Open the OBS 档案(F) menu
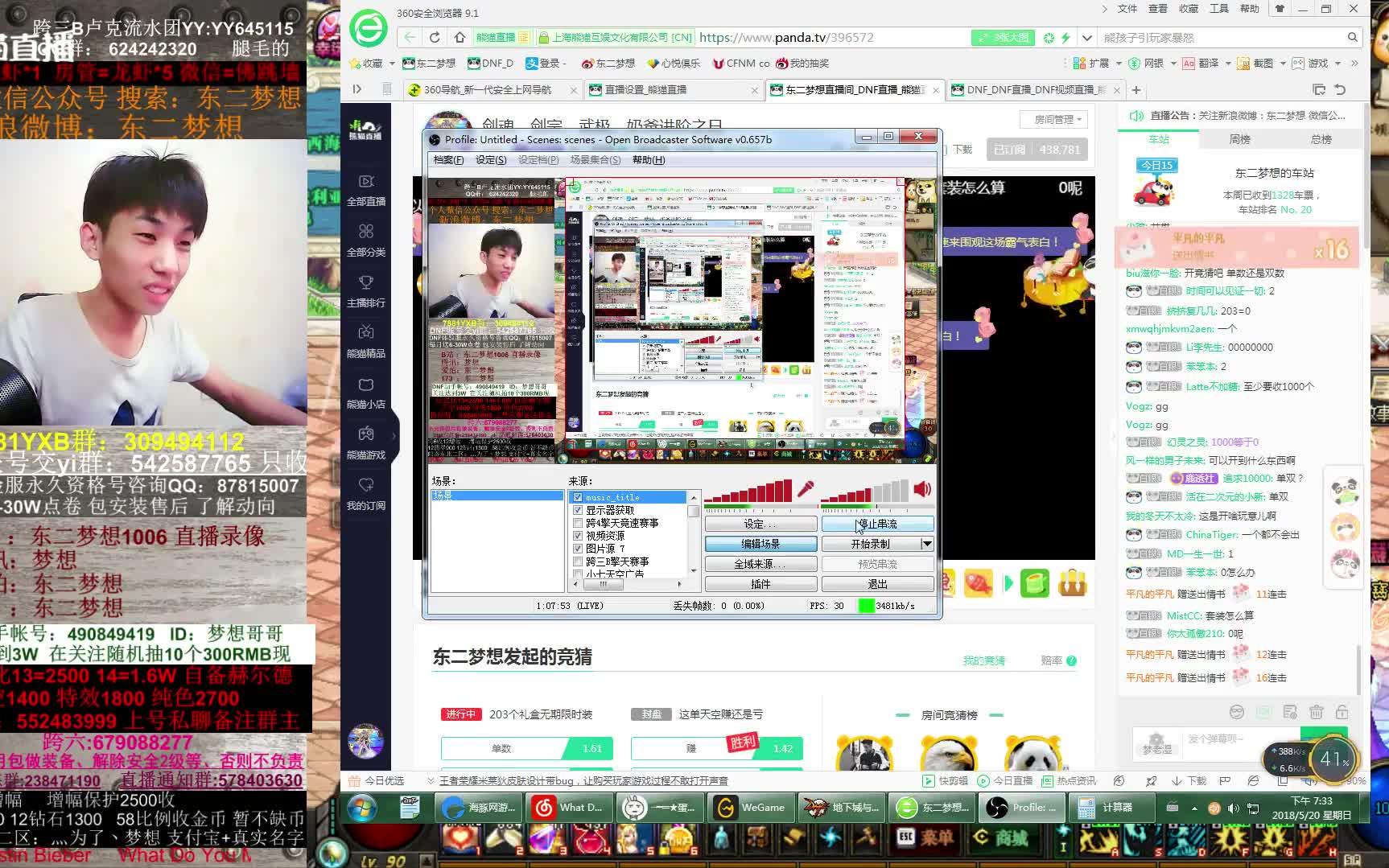1389x868 pixels. click(x=448, y=159)
